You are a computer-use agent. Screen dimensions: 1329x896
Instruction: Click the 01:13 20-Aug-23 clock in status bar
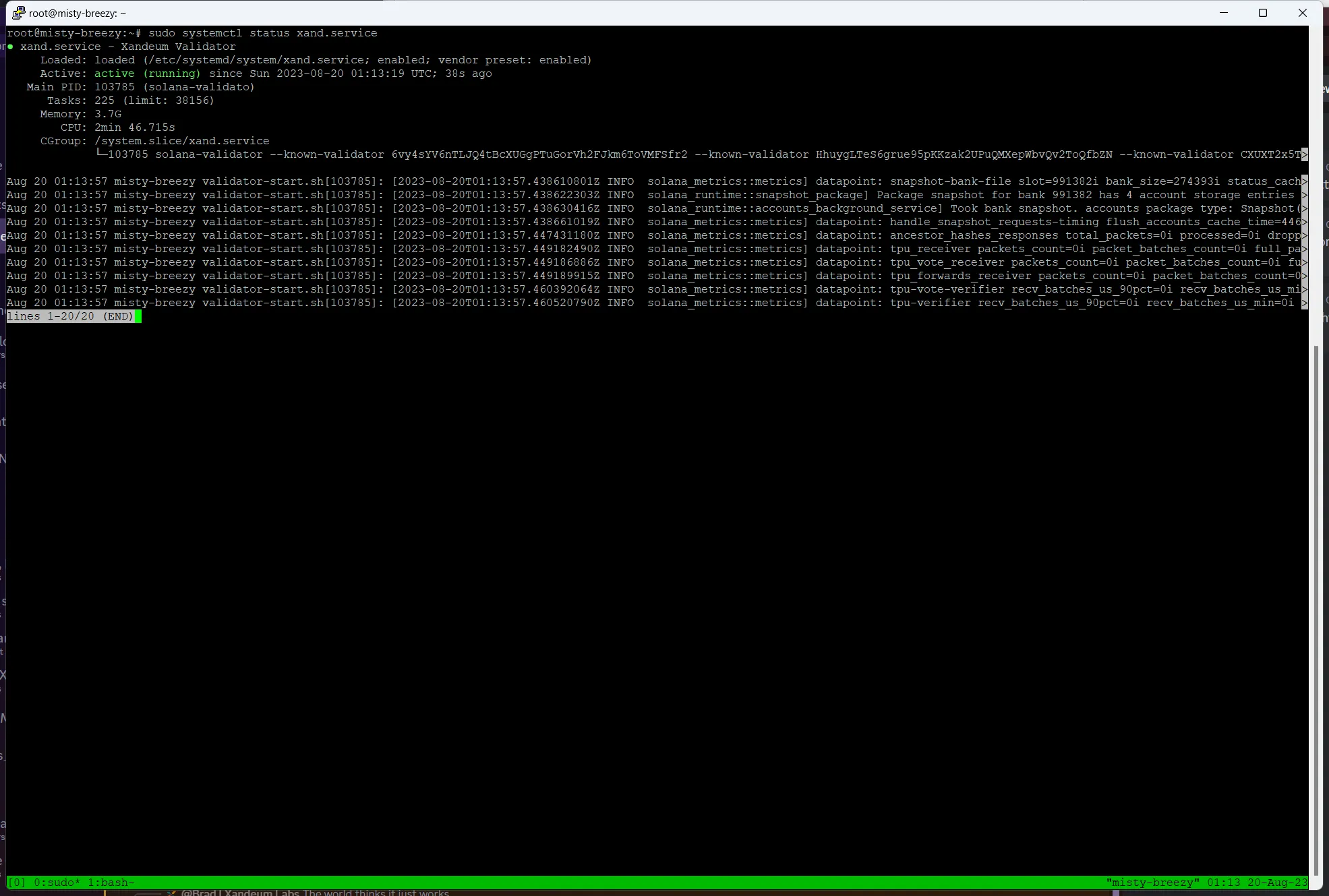point(1257,883)
